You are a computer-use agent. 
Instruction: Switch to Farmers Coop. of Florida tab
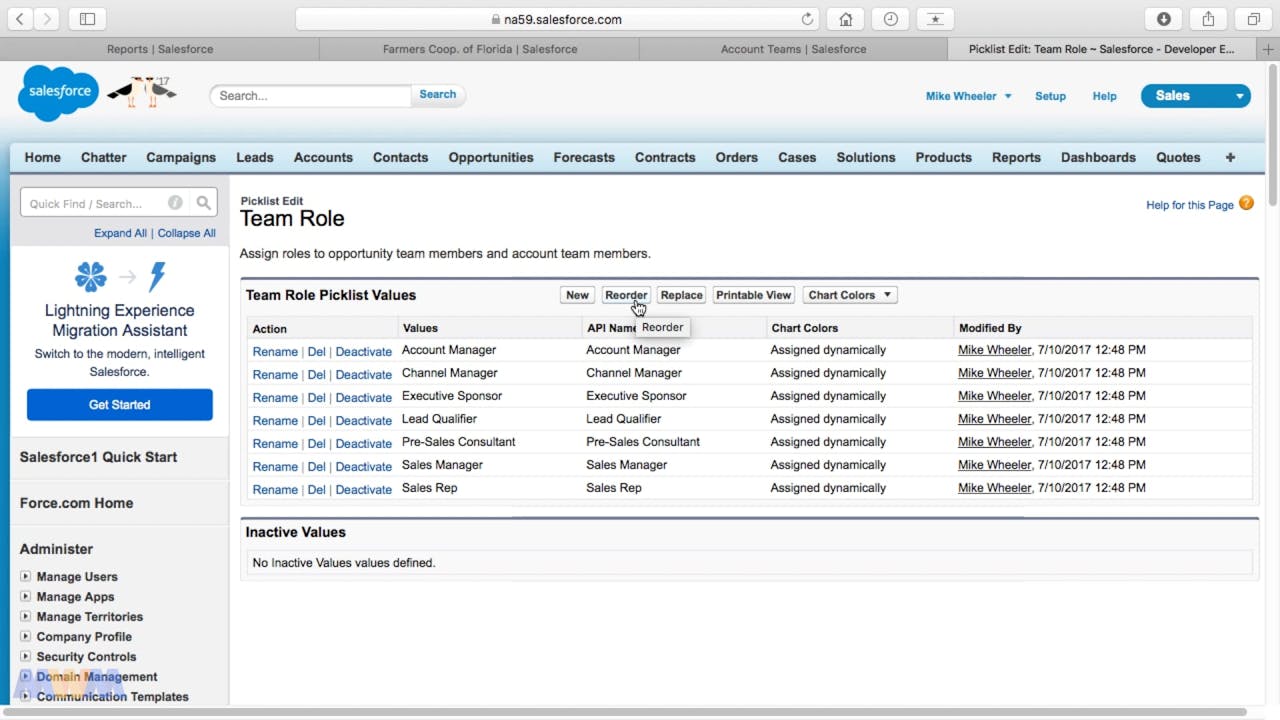point(480,49)
